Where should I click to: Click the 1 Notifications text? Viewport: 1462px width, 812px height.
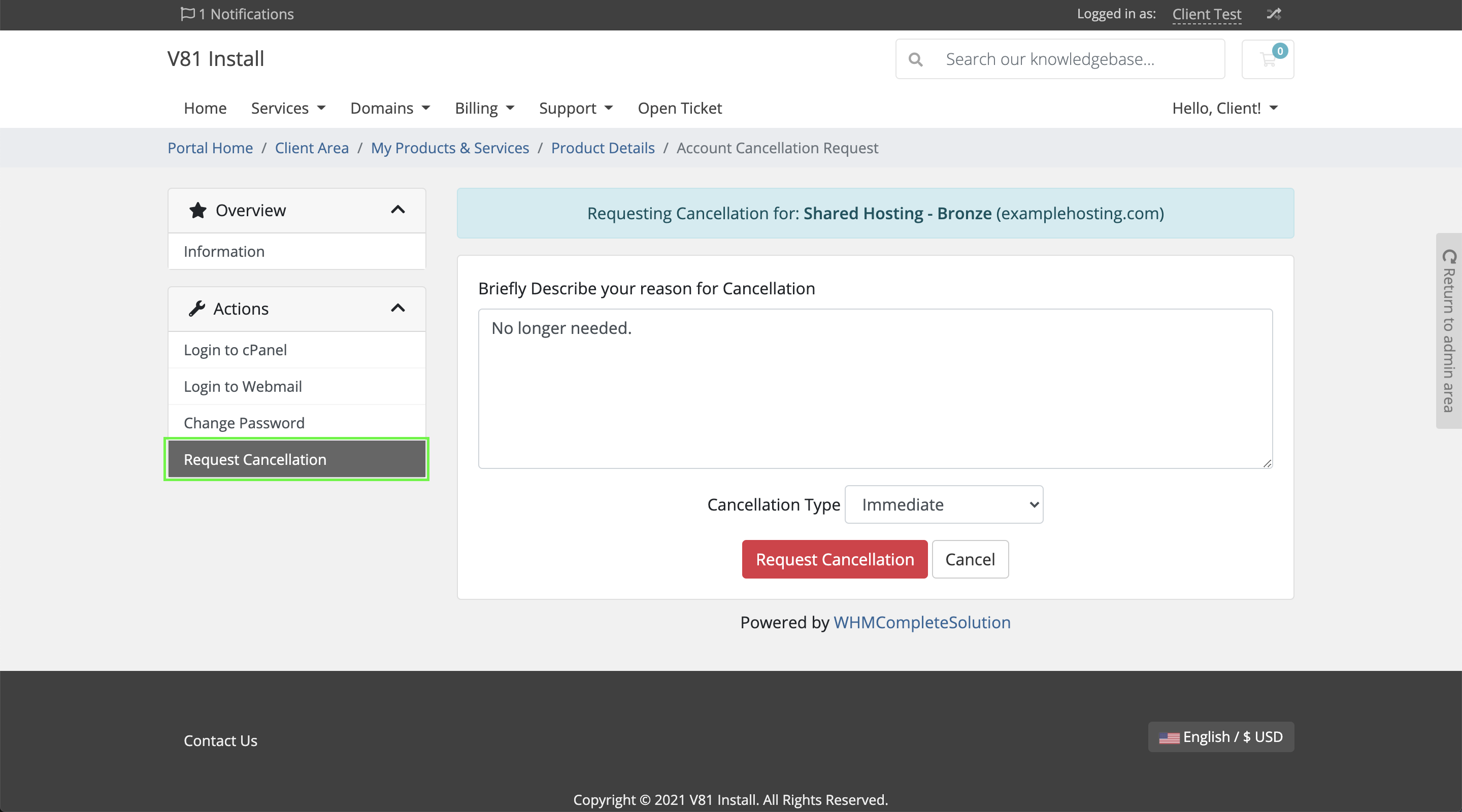tap(246, 14)
